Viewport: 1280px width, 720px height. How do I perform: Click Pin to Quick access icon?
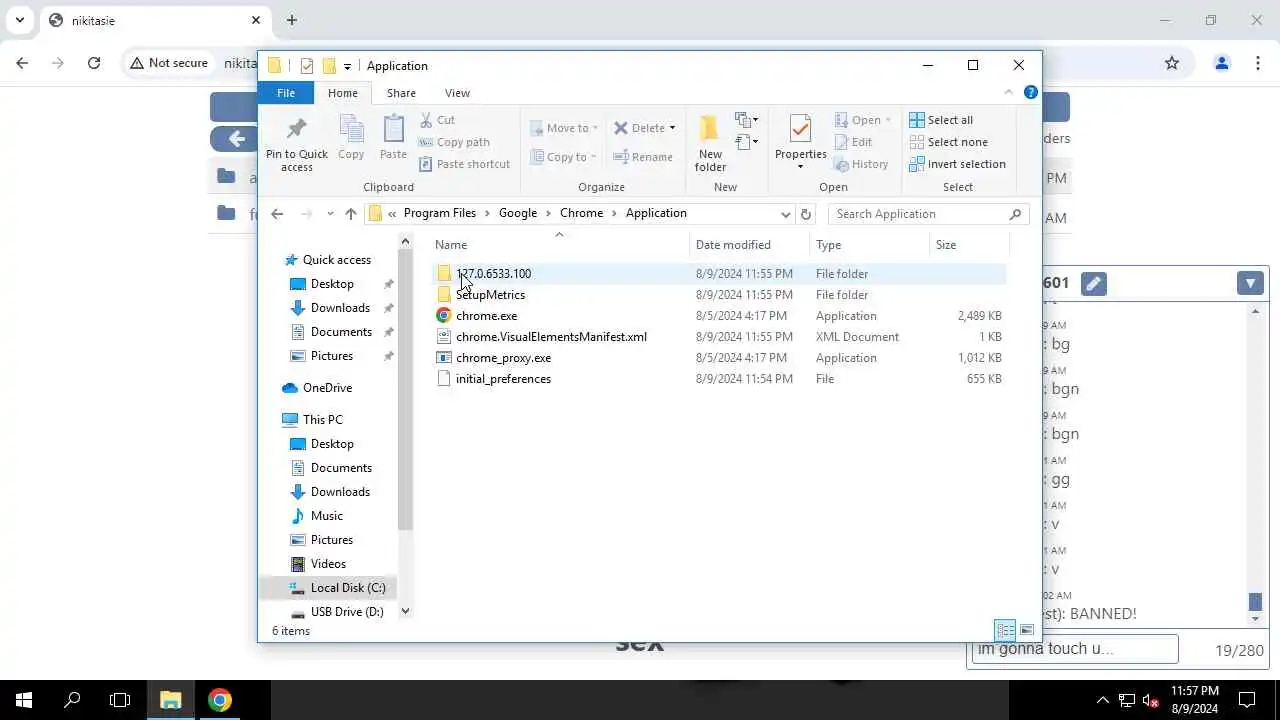[296, 143]
